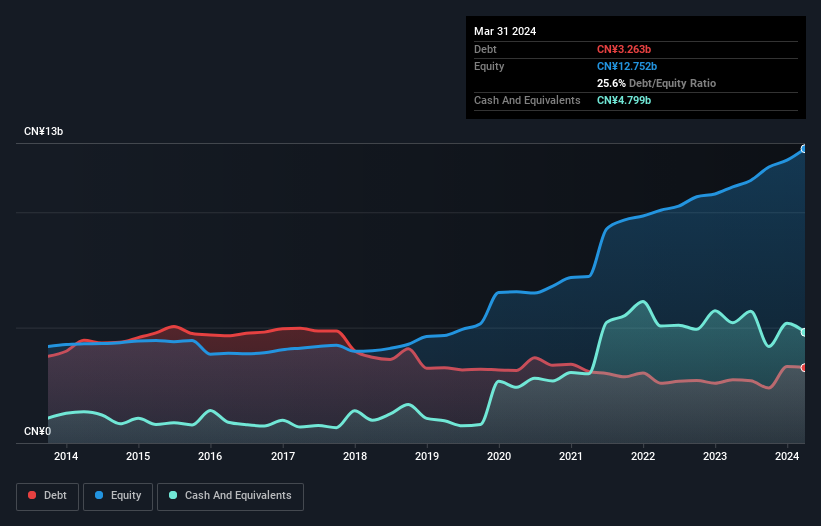This screenshot has width=821, height=526.
Task: Select the 2022 x-axis label
Action: tap(643, 456)
